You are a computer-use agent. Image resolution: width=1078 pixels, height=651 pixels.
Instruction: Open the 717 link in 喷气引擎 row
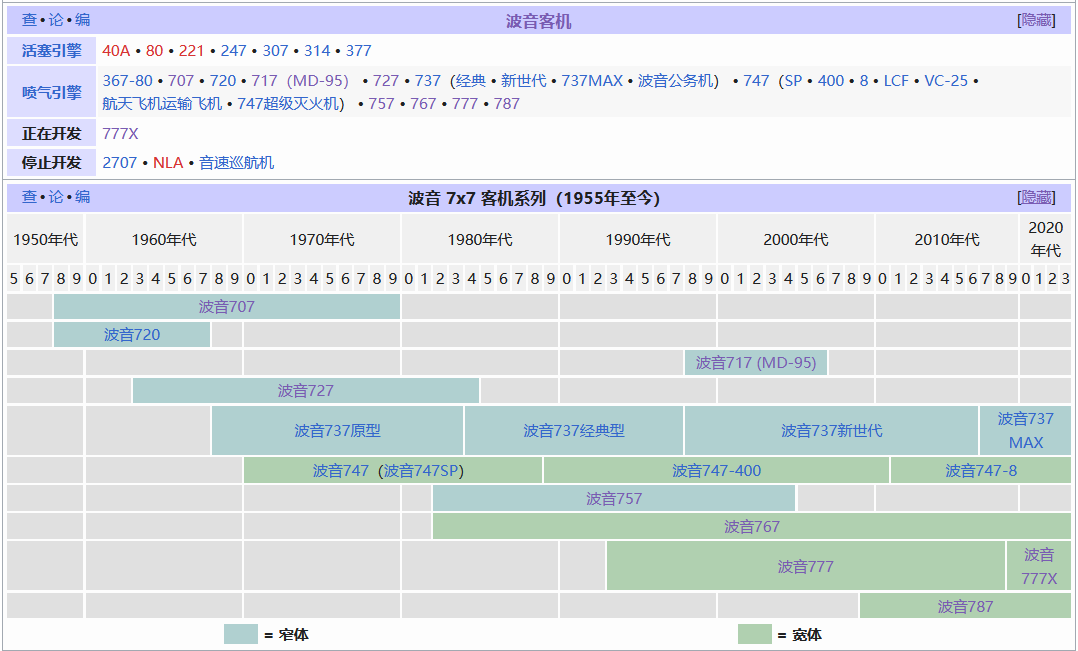(264, 81)
